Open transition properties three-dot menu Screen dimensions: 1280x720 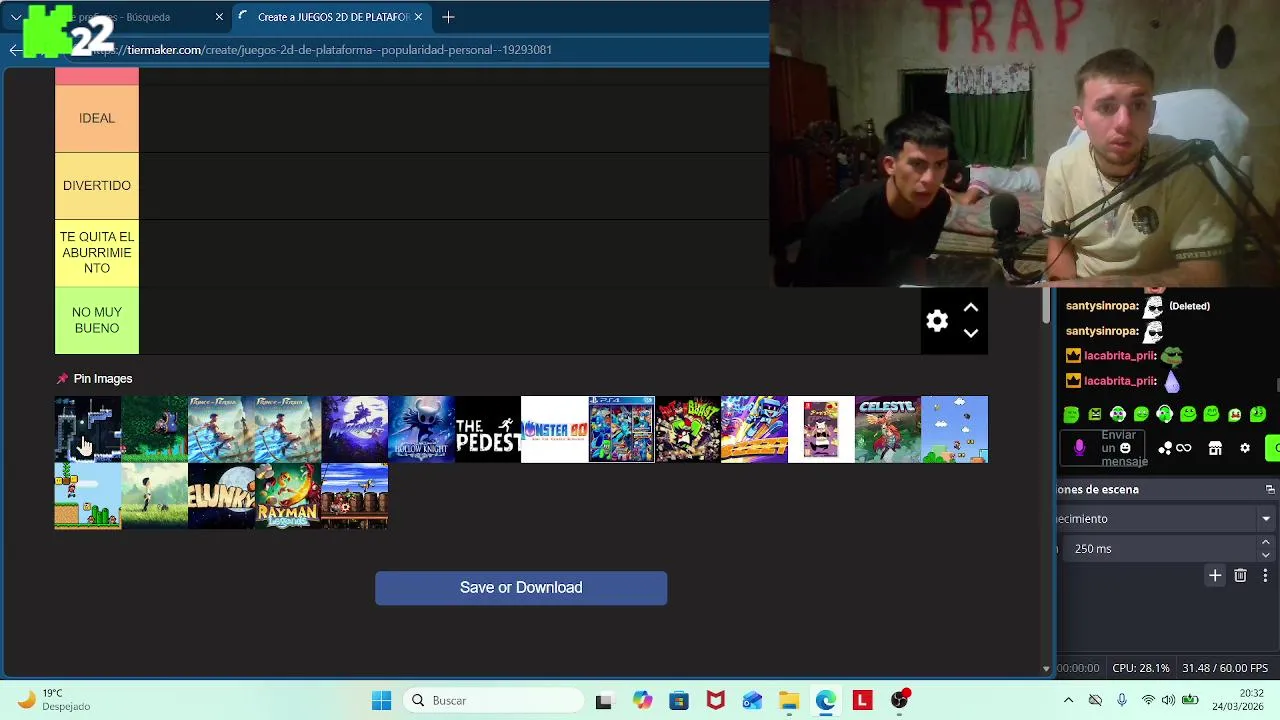pyautogui.click(x=1265, y=575)
